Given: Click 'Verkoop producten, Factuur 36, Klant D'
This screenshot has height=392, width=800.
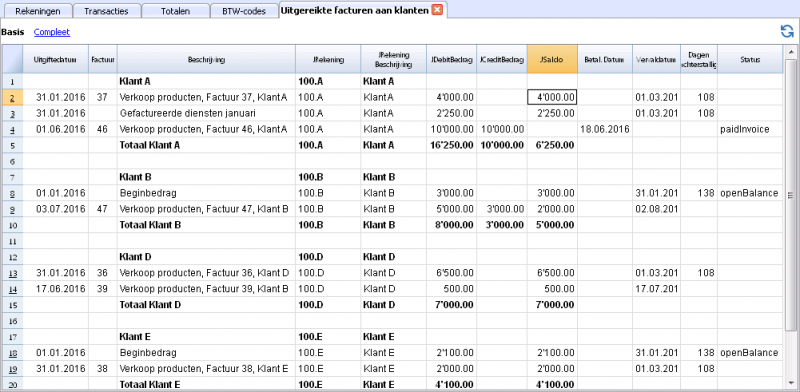Looking at the screenshot, I should point(204,273).
